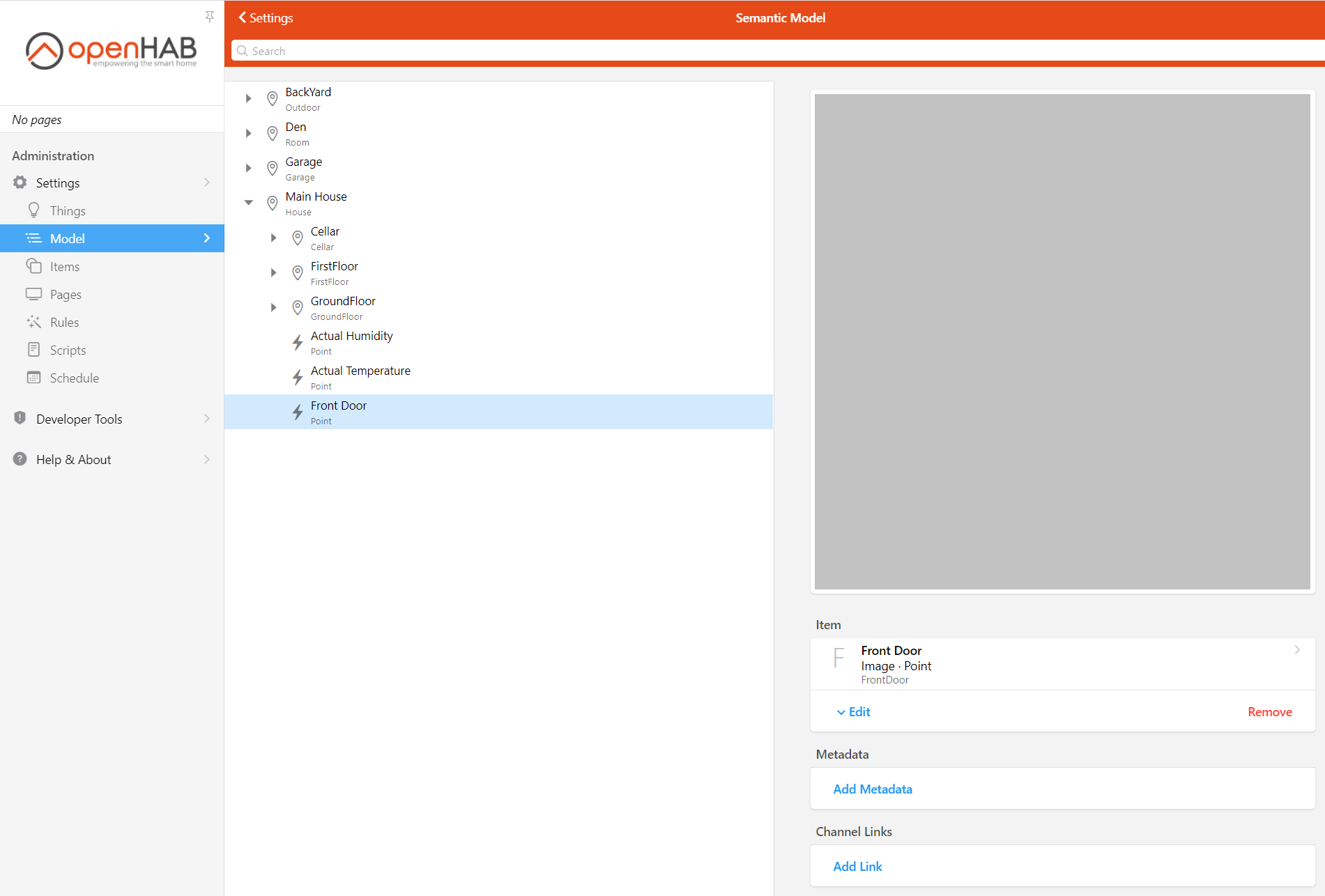
Task: Click the red Remove link
Action: pos(1269,712)
